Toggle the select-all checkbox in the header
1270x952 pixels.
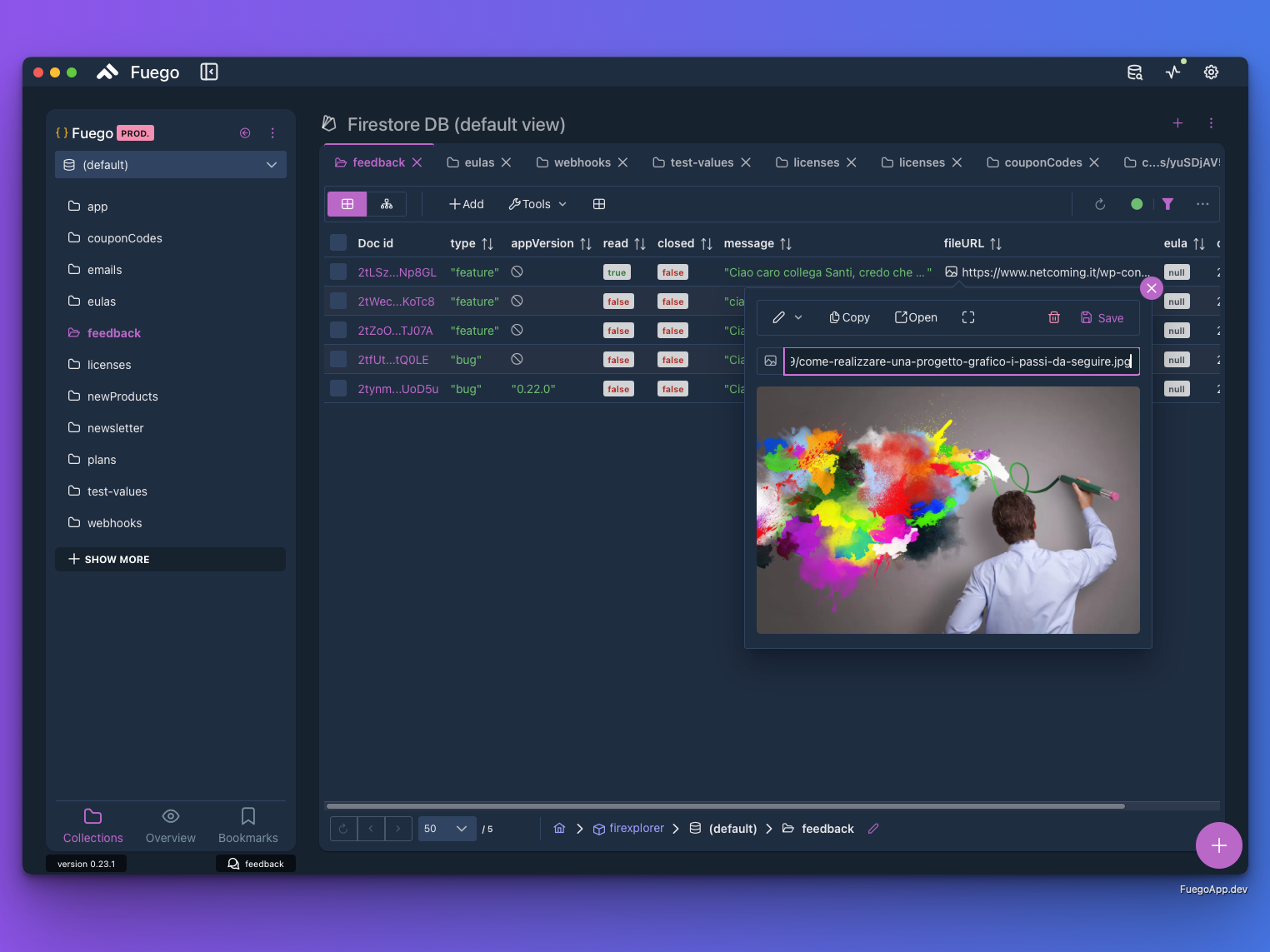(x=338, y=243)
